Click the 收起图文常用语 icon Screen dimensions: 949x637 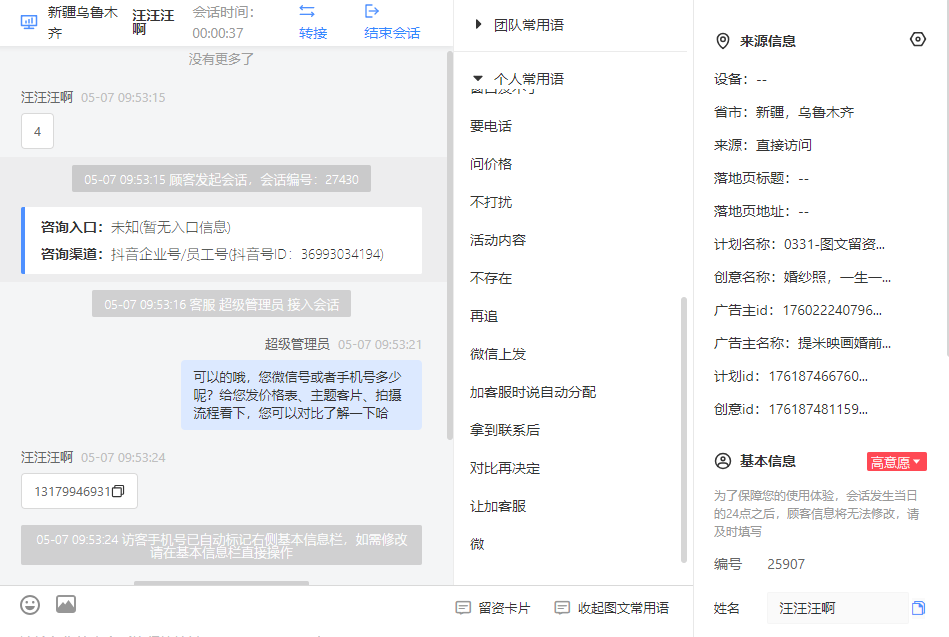click(x=562, y=607)
